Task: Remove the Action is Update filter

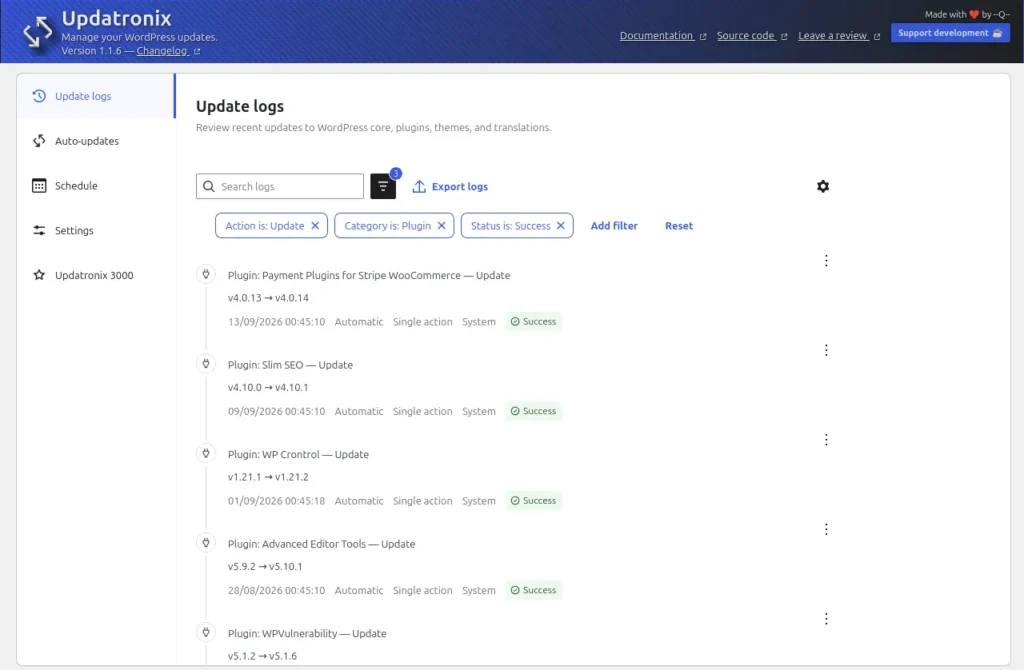Action: tap(315, 226)
